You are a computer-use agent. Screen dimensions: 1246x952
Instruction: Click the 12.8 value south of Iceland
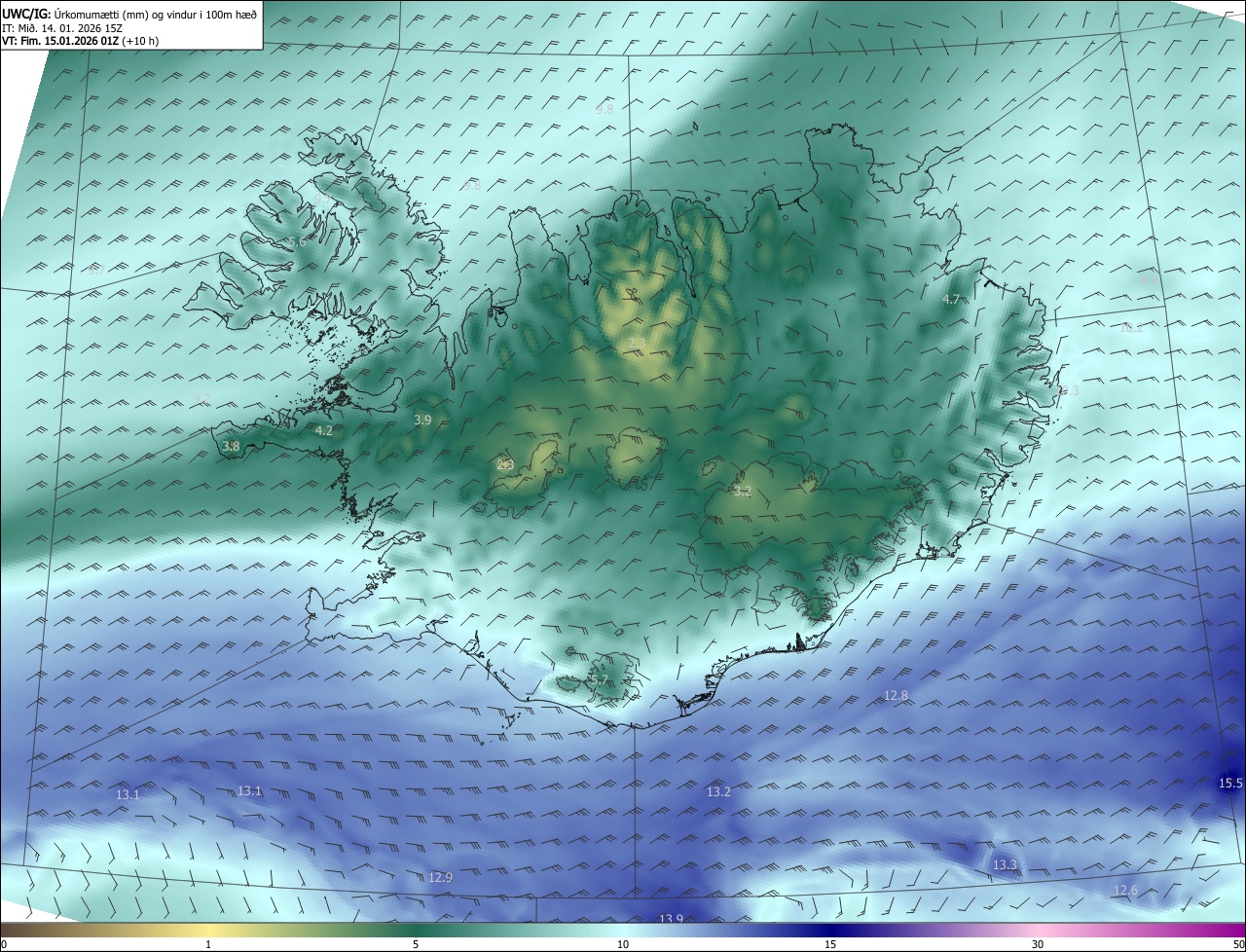[x=896, y=695]
